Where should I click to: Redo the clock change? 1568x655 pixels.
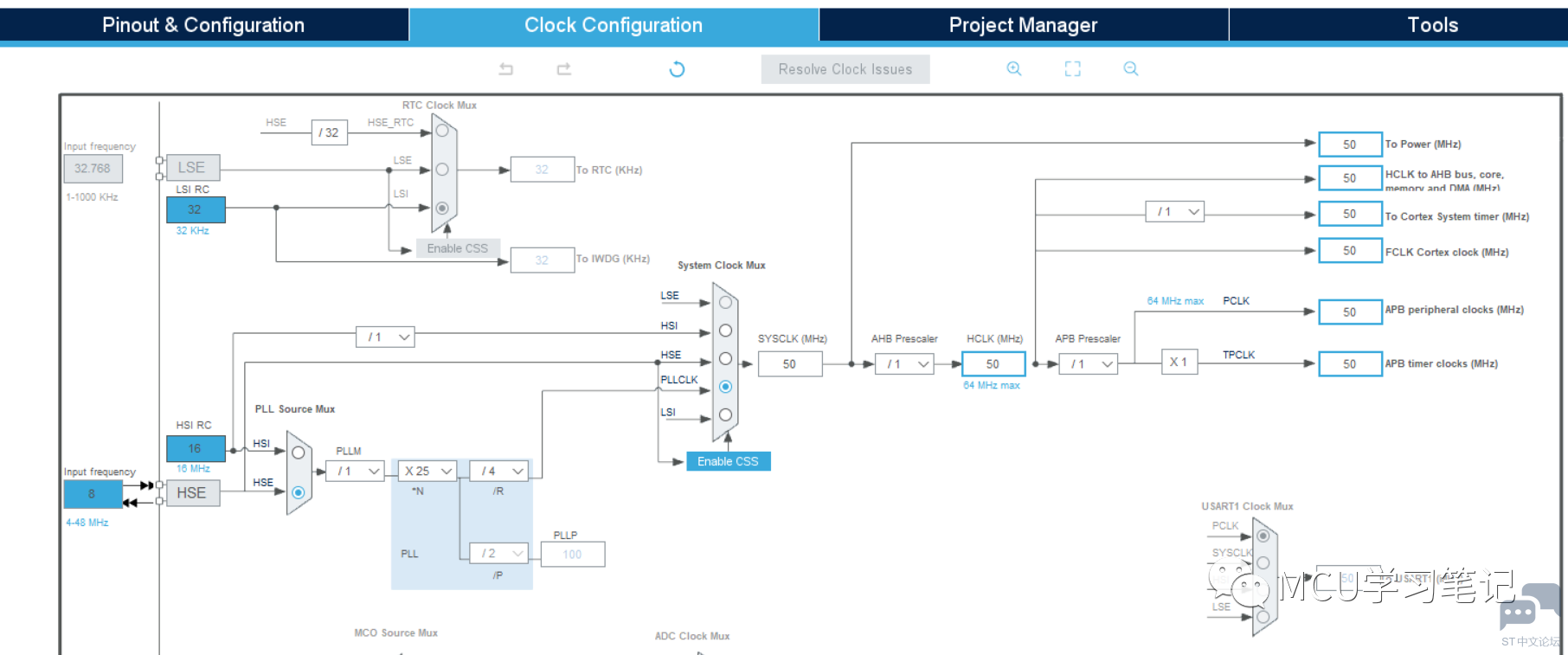coord(564,69)
